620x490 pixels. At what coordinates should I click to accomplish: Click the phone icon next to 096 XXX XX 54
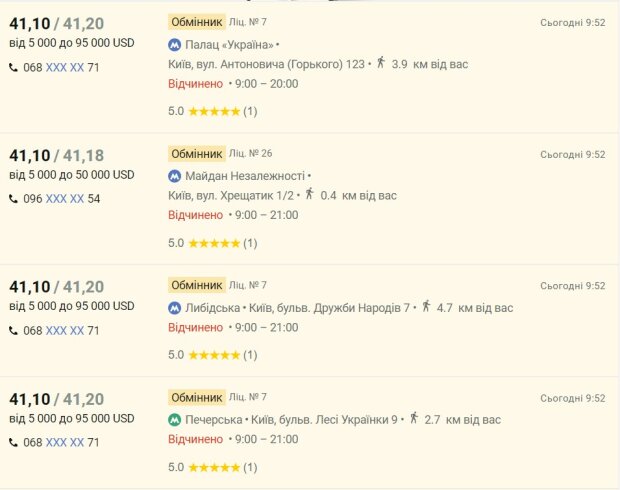[x=13, y=199]
